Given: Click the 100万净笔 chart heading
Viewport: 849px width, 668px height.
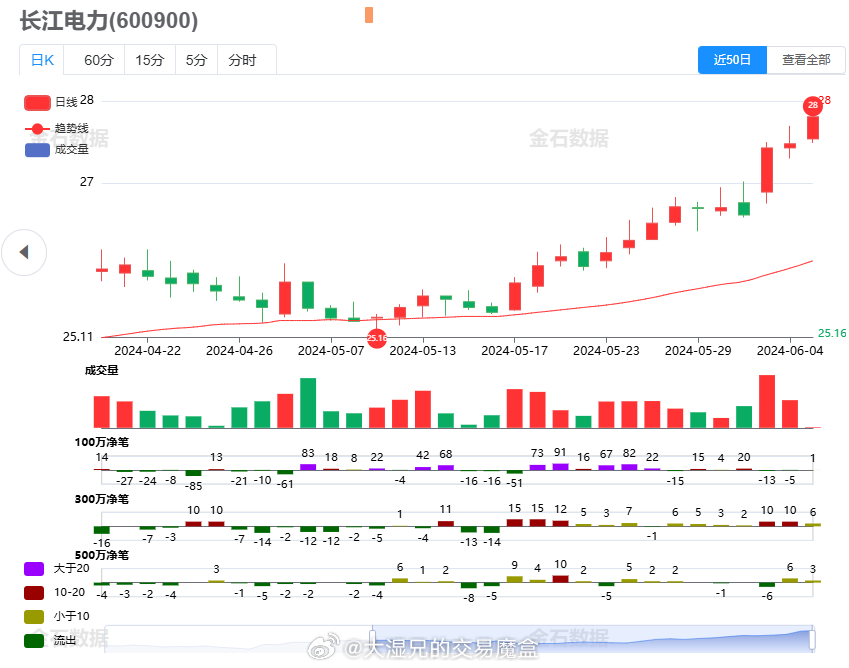Looking at the screenshot, I should pos(102,442).
